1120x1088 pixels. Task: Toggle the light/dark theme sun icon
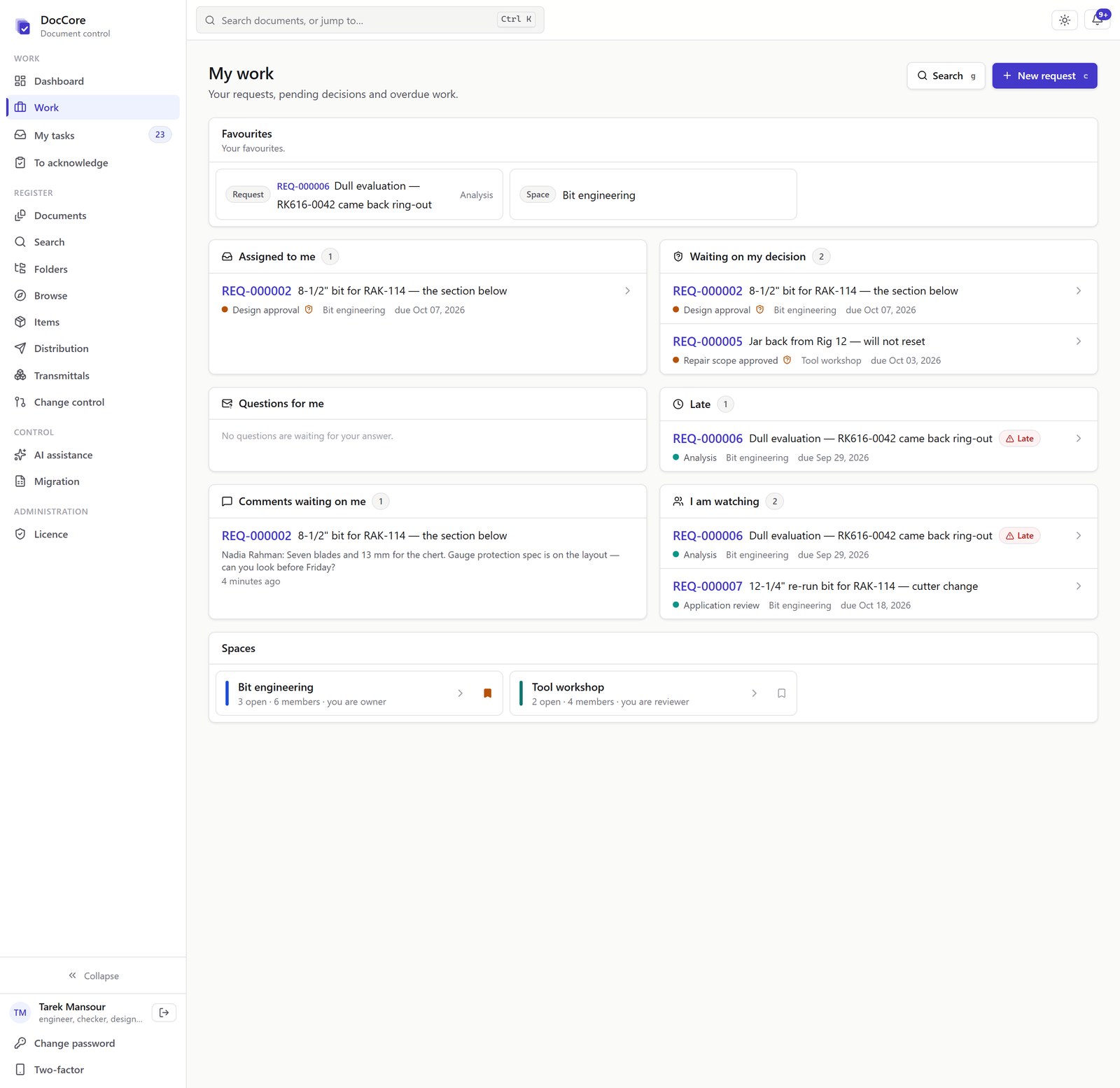click(1064, 20)
